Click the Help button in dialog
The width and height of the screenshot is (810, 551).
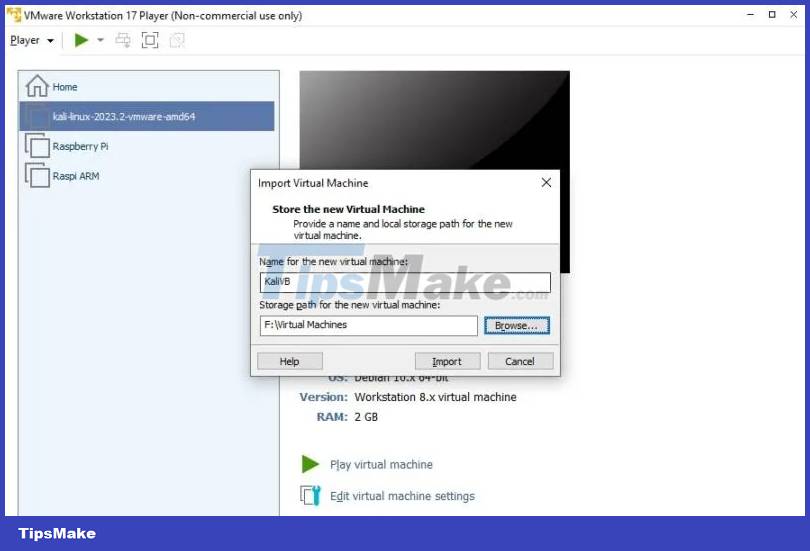289,361
